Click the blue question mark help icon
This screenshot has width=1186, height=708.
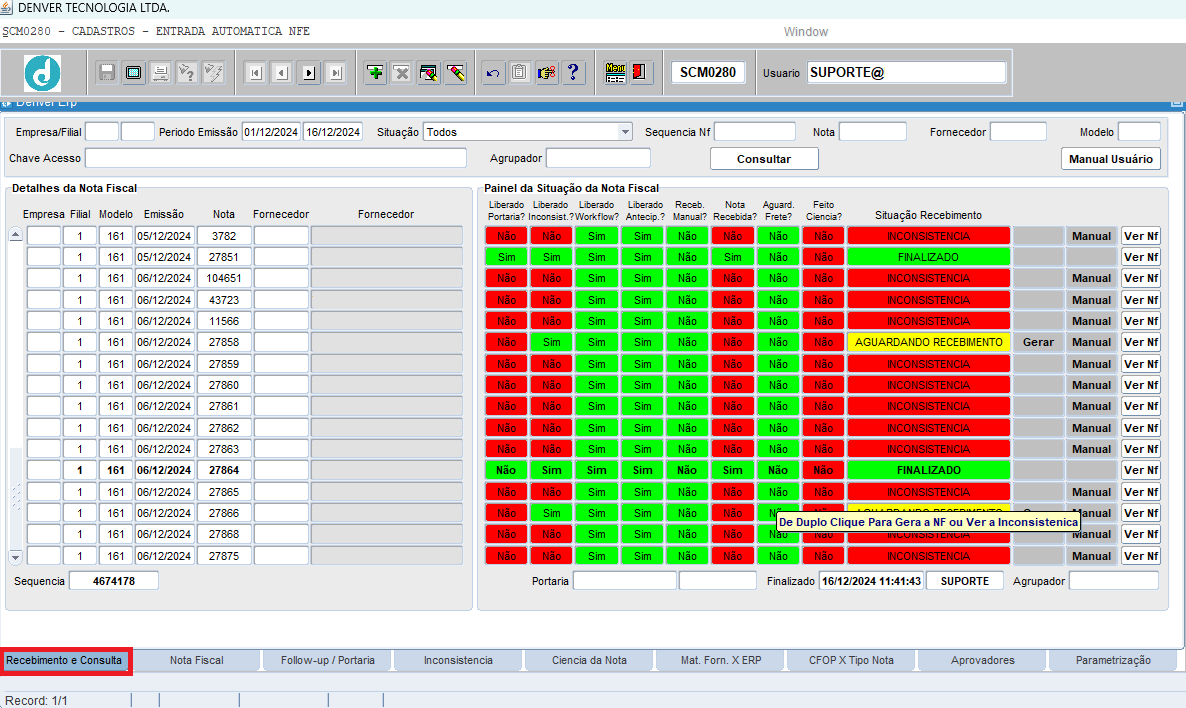pos(573,73)
